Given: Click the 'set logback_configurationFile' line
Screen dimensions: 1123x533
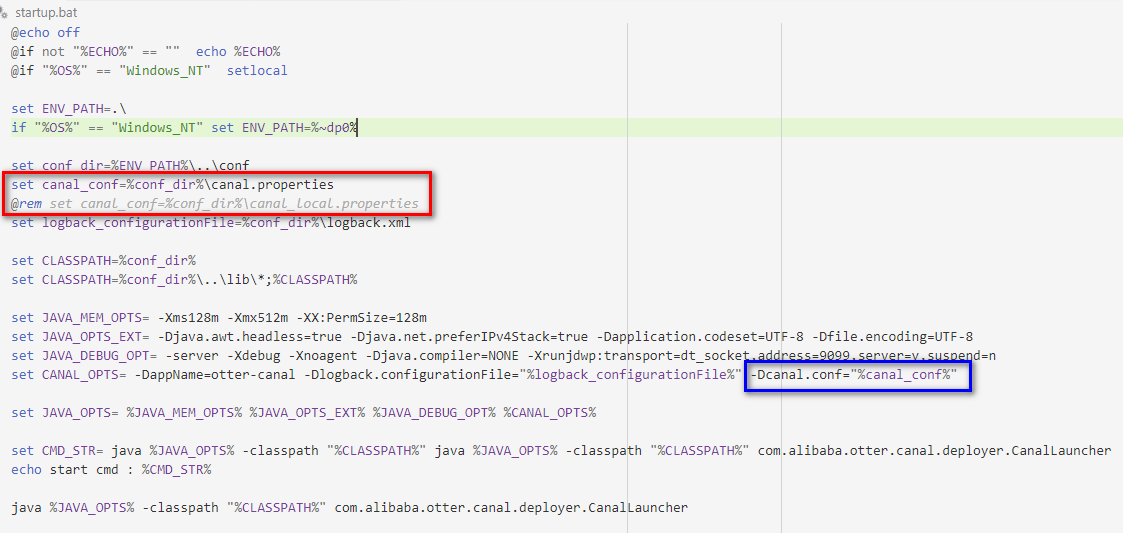Looking at the screenshot, I should (211, 223).
